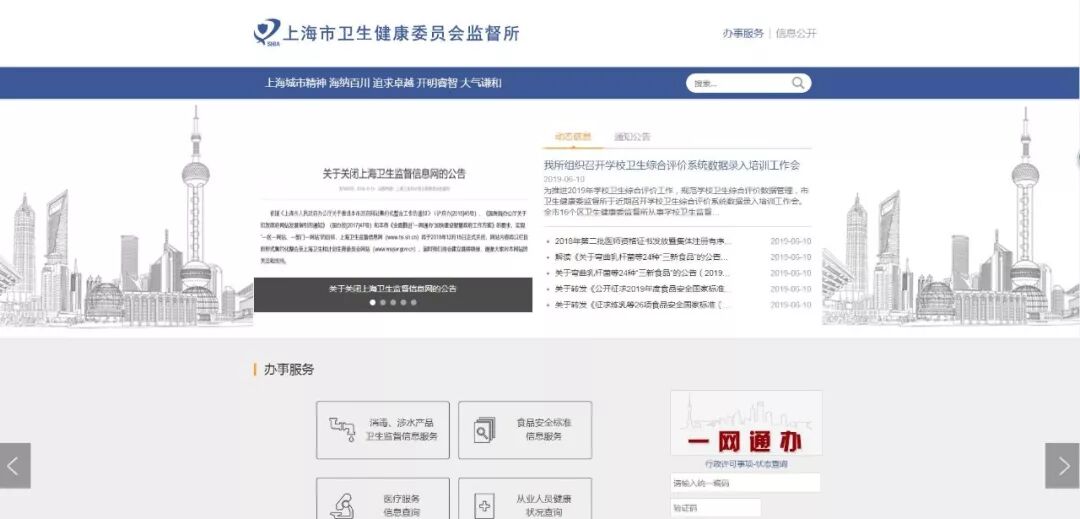
Task: Open 消毒、涉水产品卫生监督信息服务 card
Action: pos(383,430)
